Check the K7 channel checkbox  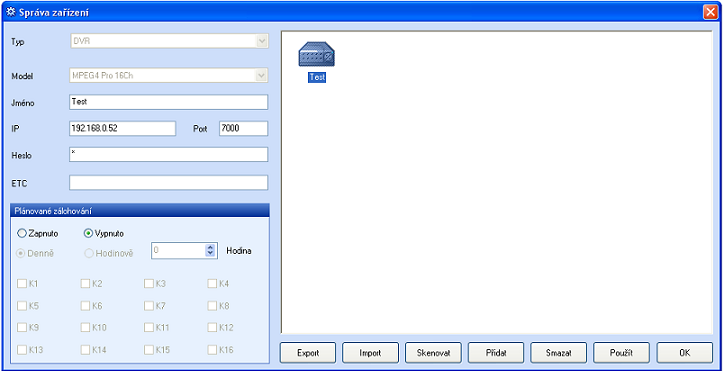[x=148, y=305]
